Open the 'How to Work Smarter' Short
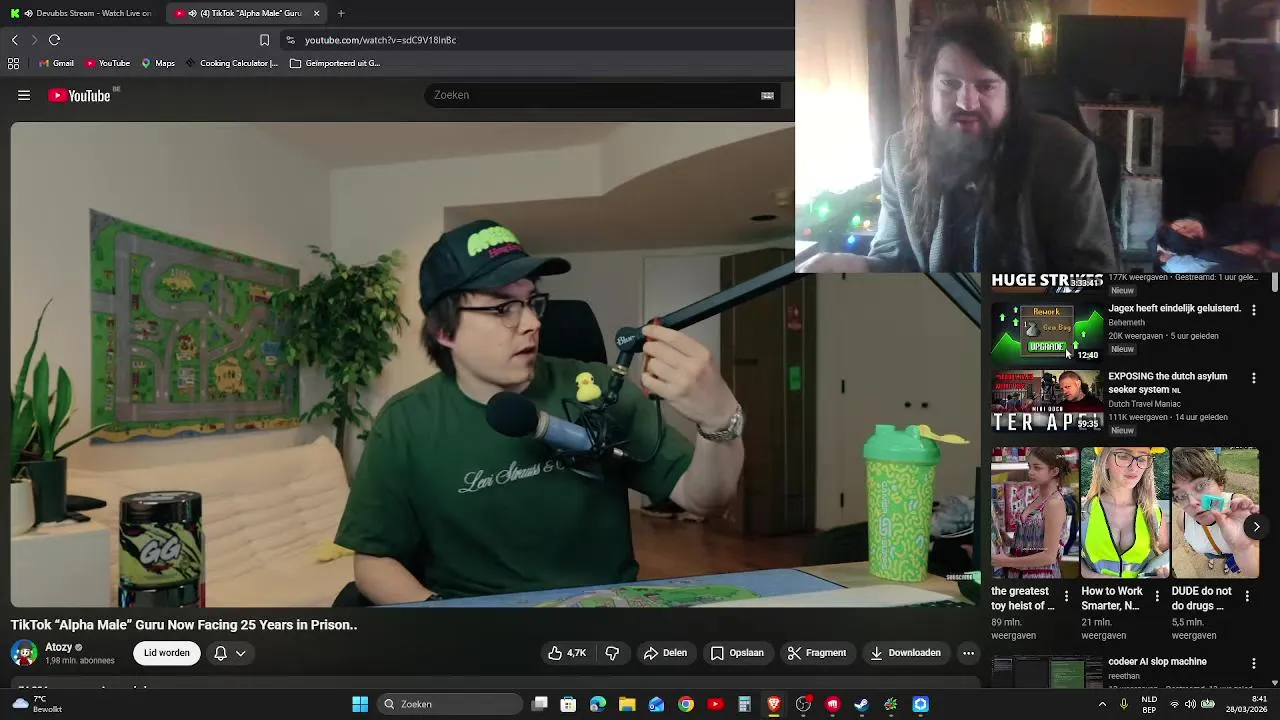This screenshot has width=1280, height=720. pos(1125,513)
